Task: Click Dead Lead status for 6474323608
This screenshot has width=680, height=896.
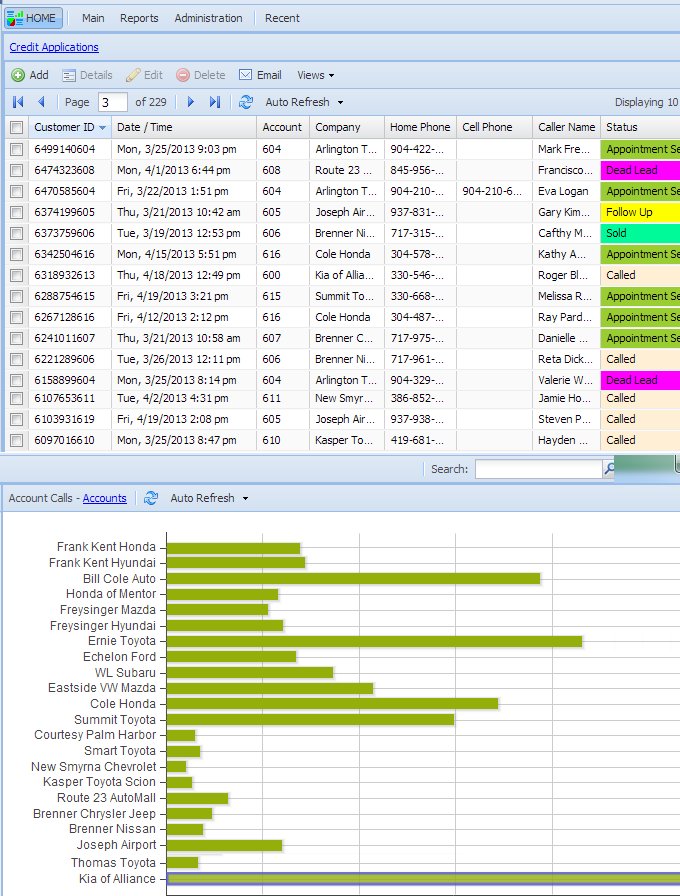Action: [640, 171]
